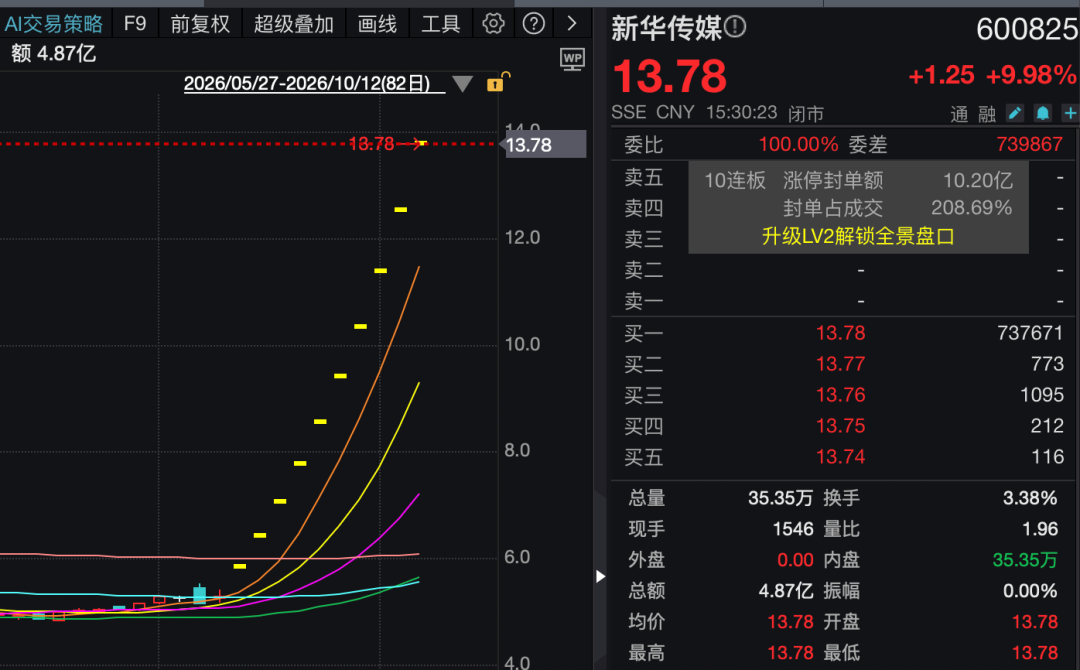Click 升级LV2解锁全景盘口 upgrade link

point(858,237)
